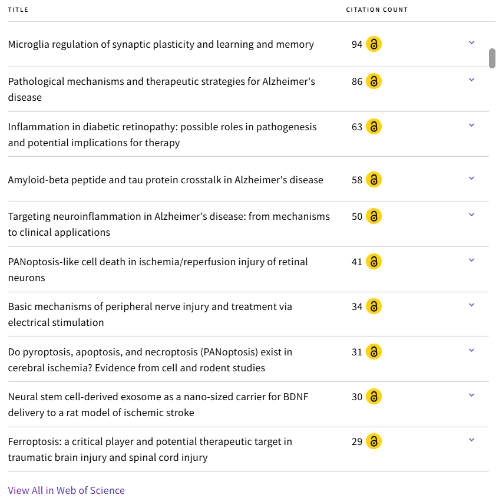Screen dimensions: 499x498
Task: Click the Citation Count column header
Action: 377,10
